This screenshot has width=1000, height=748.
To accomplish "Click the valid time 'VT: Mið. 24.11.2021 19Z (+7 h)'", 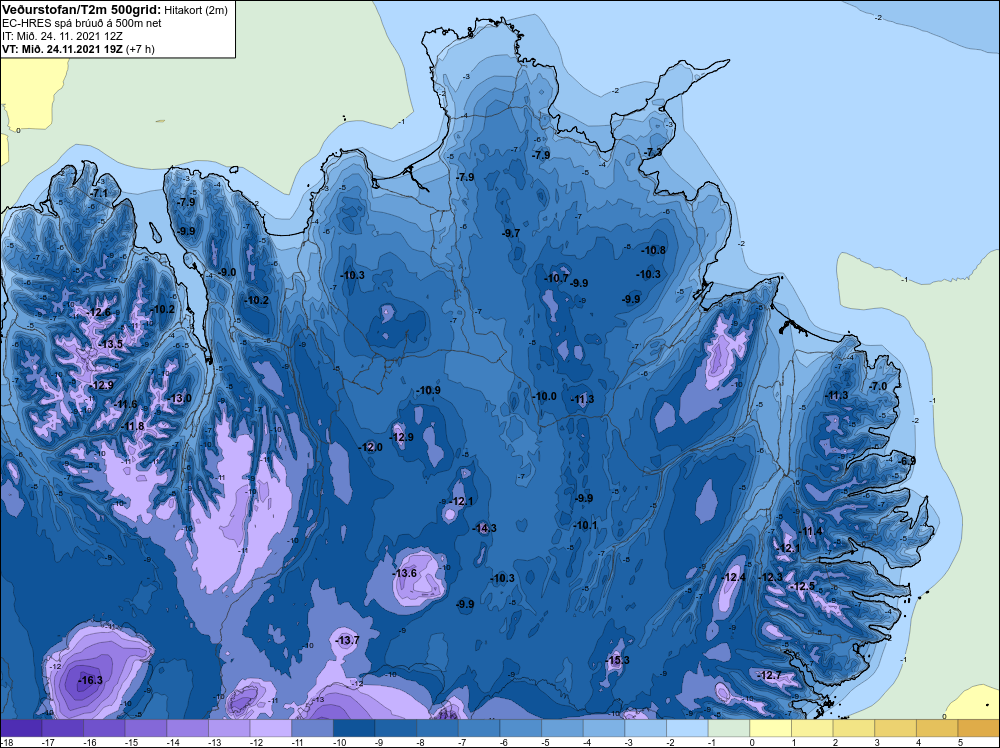I will (x=78, y=49).
